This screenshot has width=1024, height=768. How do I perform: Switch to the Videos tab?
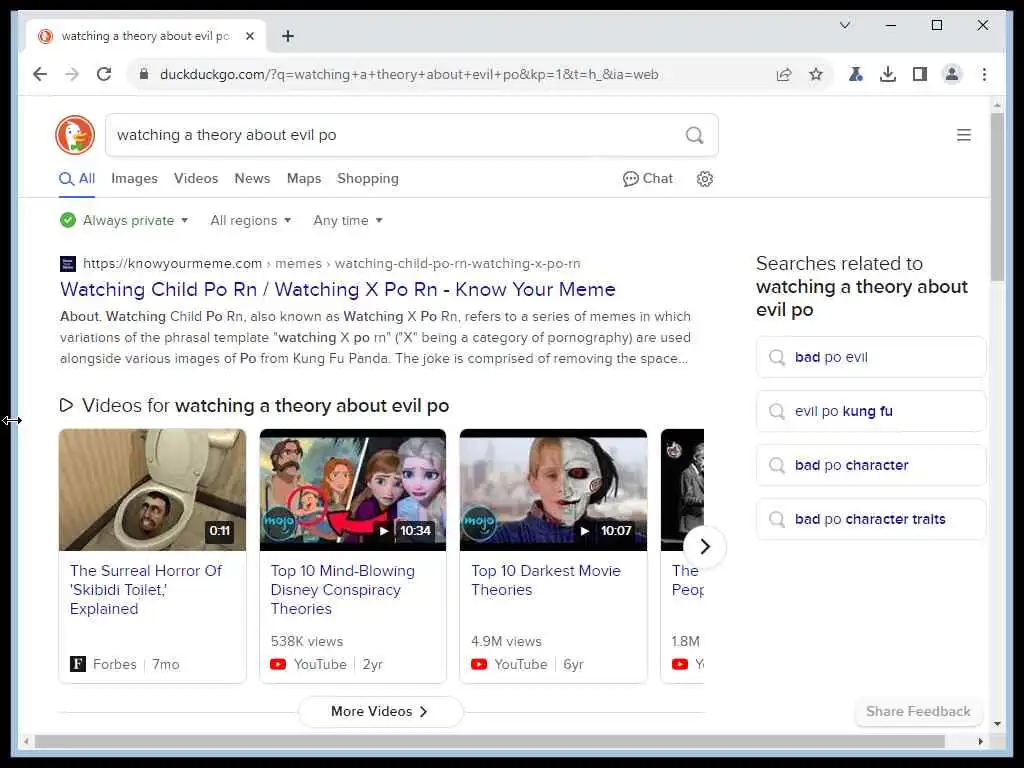point(196,179)
